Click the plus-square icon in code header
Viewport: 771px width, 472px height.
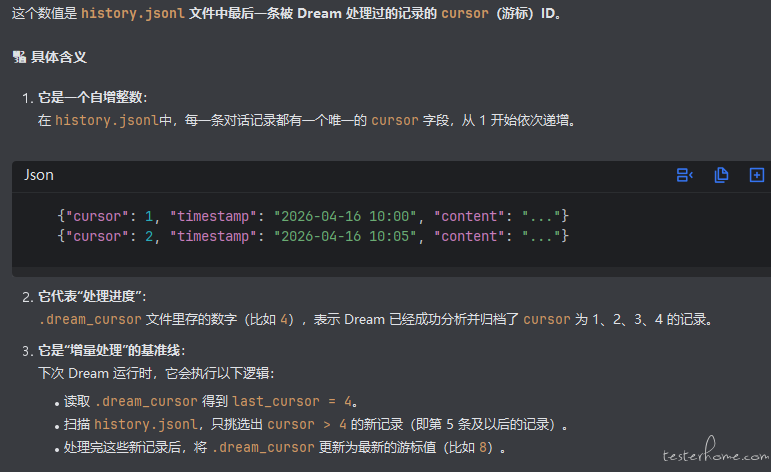[x=756, y=175]
